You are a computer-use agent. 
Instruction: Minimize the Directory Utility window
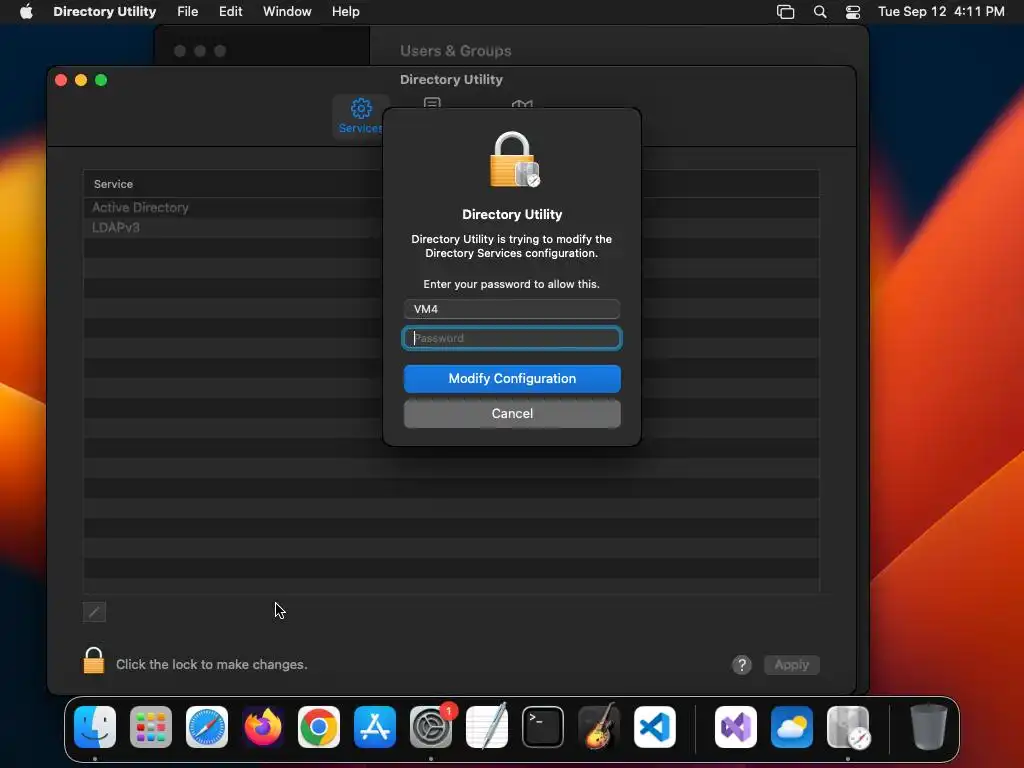81,80
